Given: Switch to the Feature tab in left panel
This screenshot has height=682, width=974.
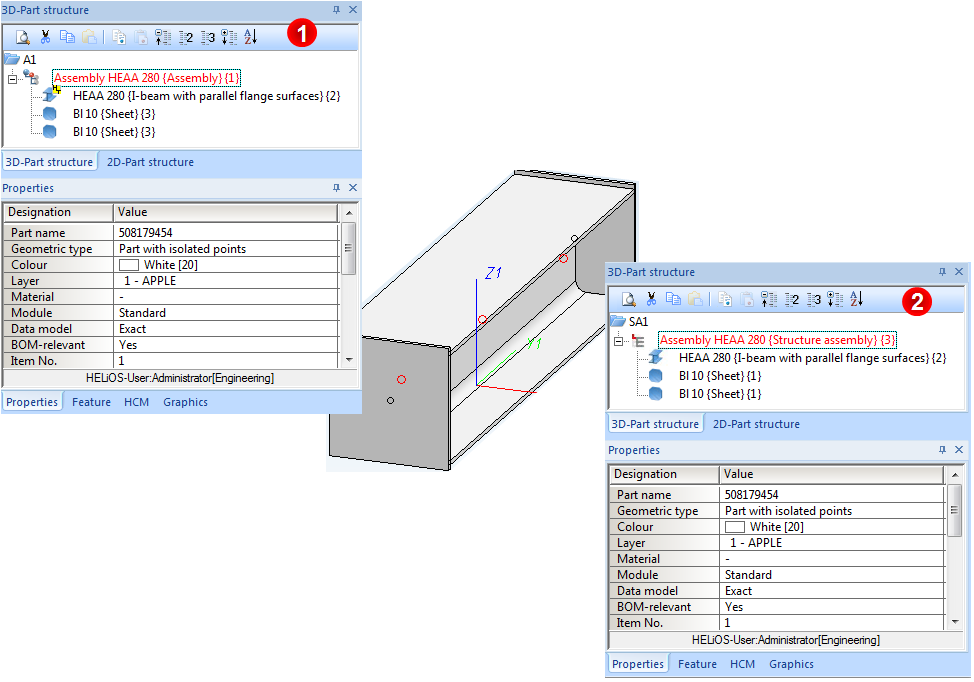Looking at the screenshot, I should pyautogui.click(x=91, y=402).
